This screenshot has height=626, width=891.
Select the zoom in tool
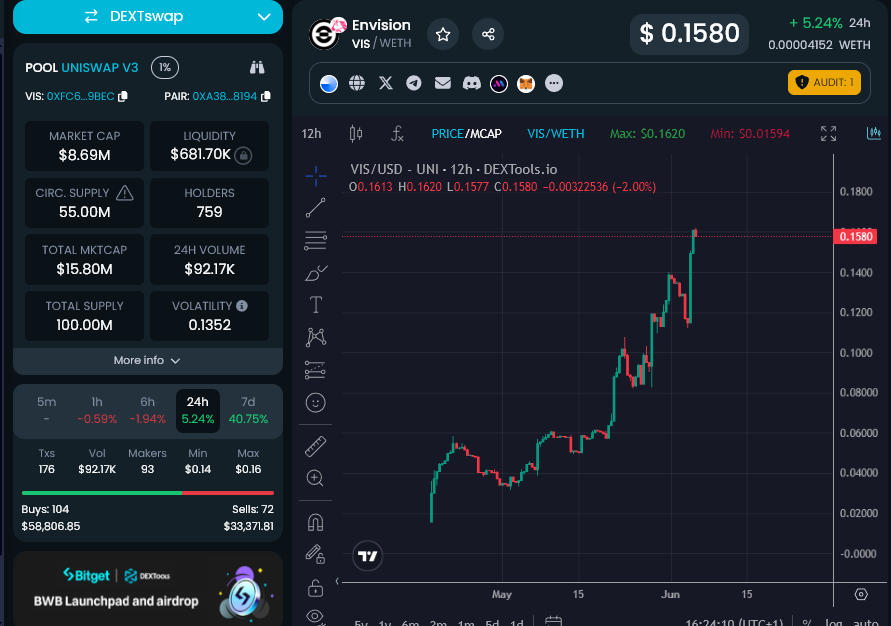click(x=316, y=478)
